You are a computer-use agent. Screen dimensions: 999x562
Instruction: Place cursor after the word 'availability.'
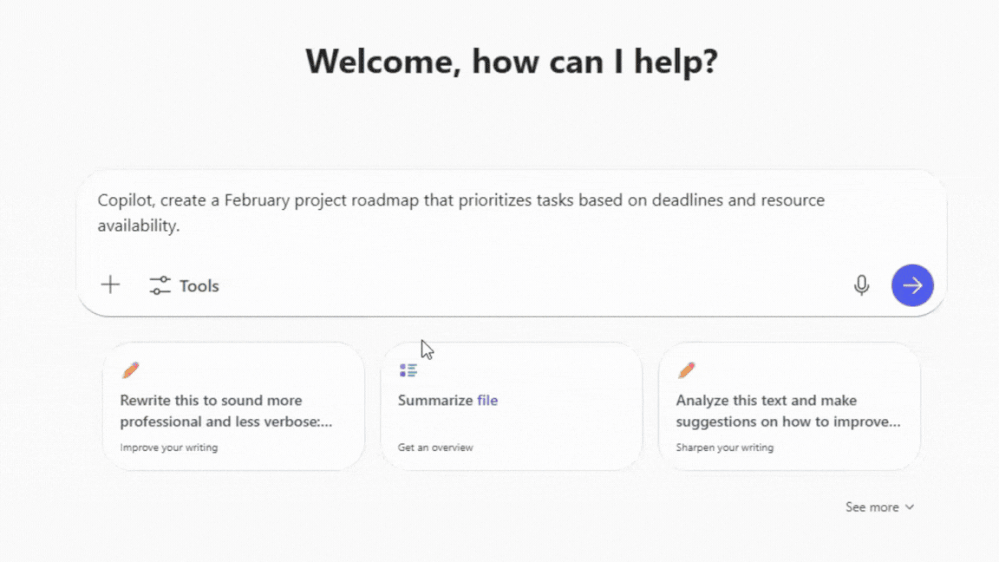coord(181,227)
